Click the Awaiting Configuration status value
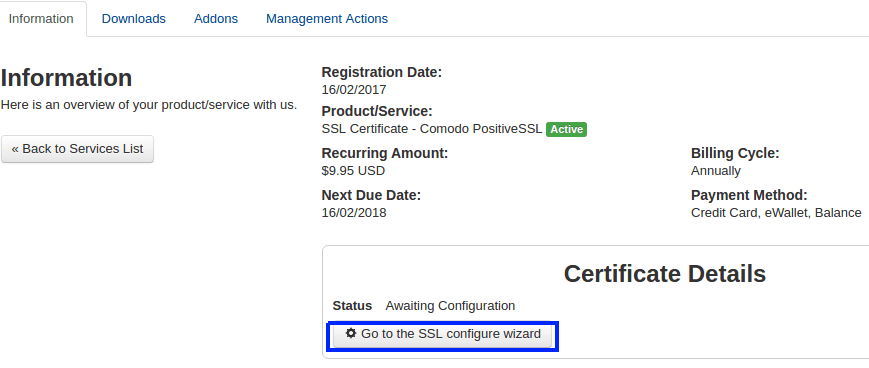Viewport: 869px width, 368px height. (450, 306)
